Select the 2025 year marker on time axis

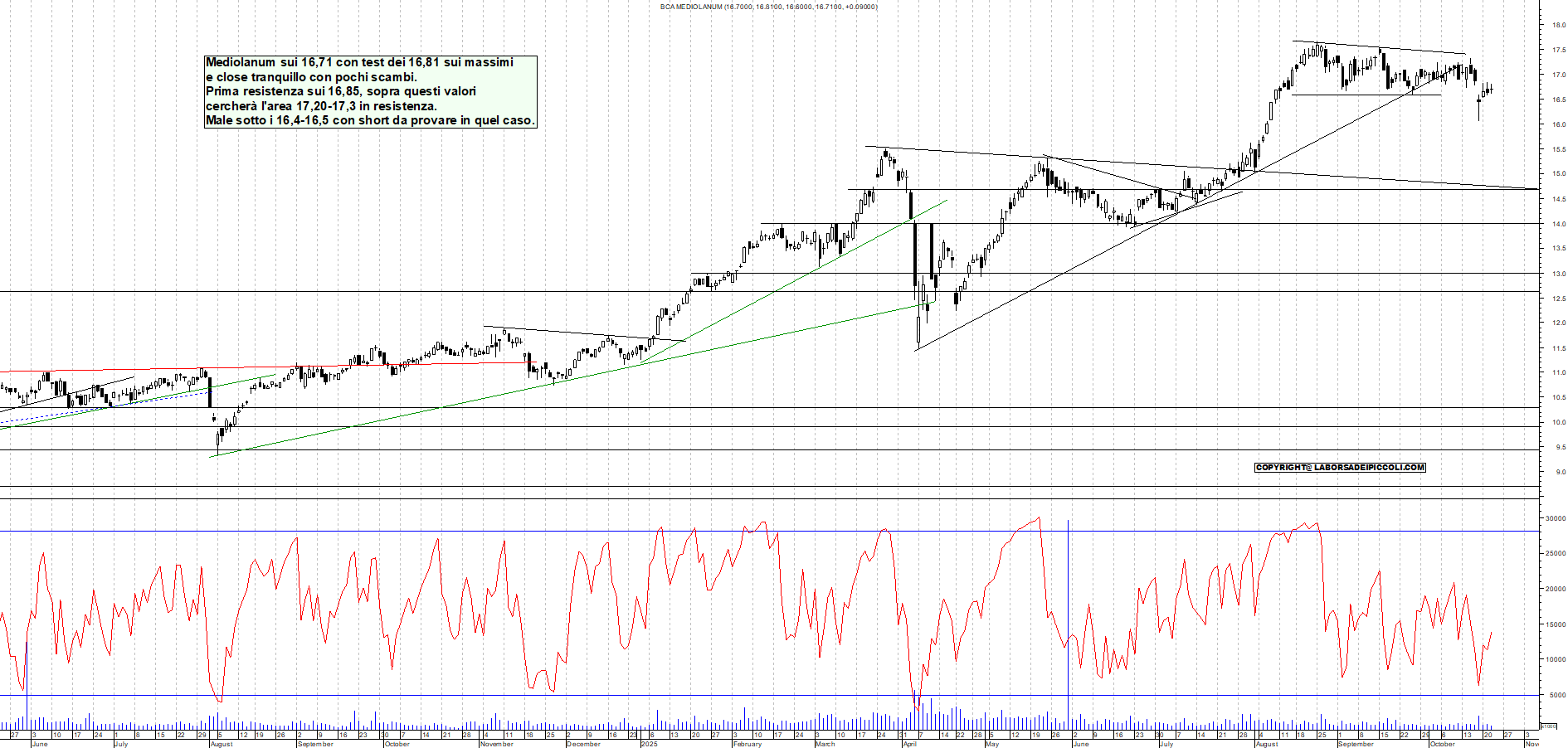pyautogui.click(x=649, y=744)
